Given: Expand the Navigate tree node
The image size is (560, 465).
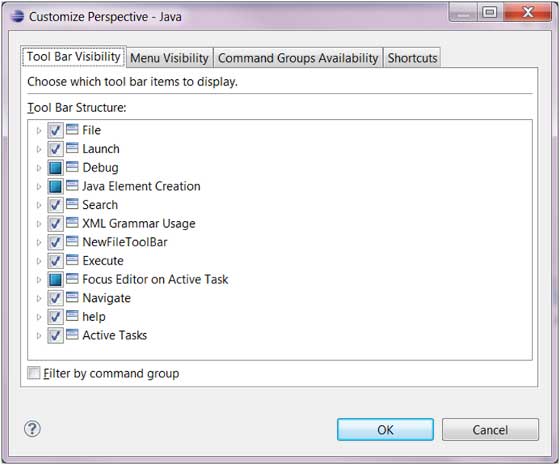Looking at the screenshot, I should point(39,298).
